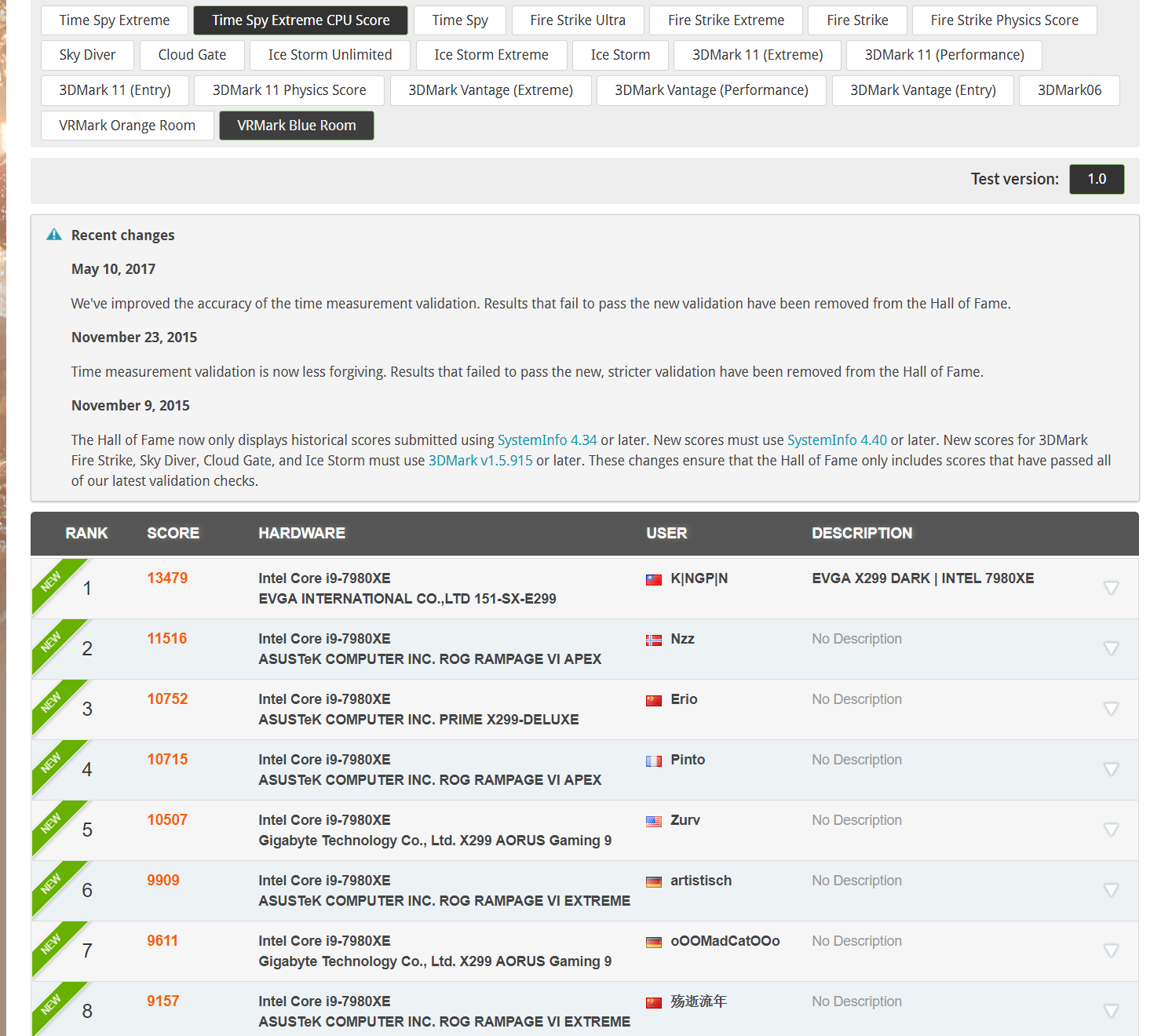Click the Germany flag beside oOOMadCatOOo

point(654,943)
